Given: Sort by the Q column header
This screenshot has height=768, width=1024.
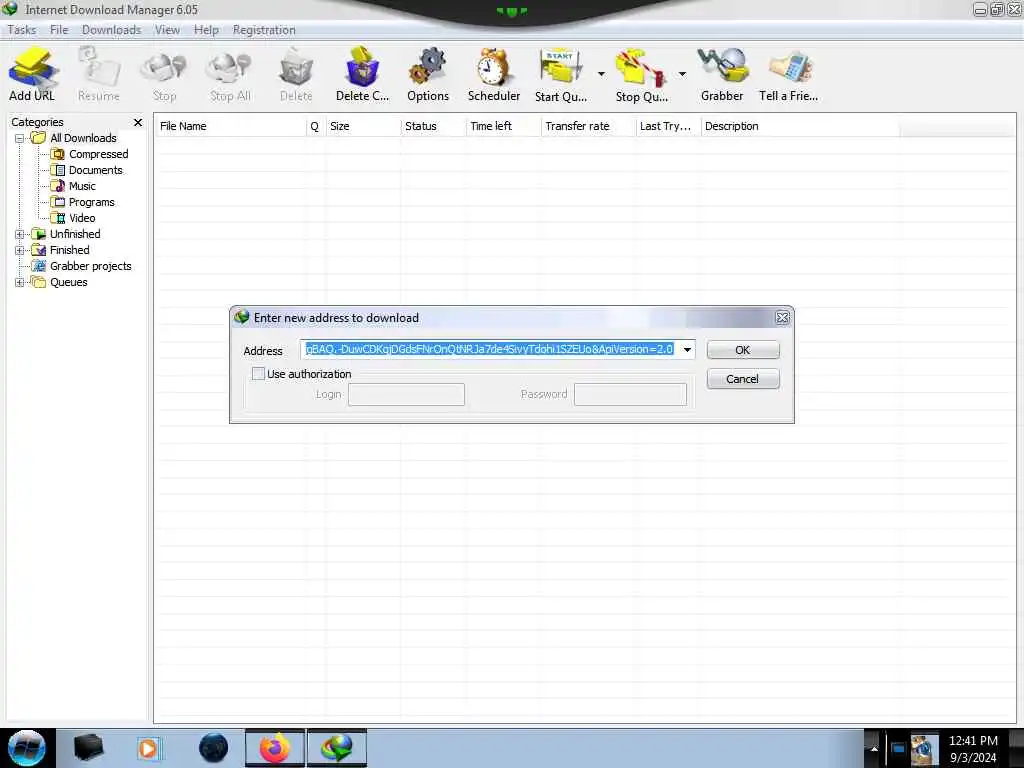Looking at the screenshot, I should coord(315,127).
